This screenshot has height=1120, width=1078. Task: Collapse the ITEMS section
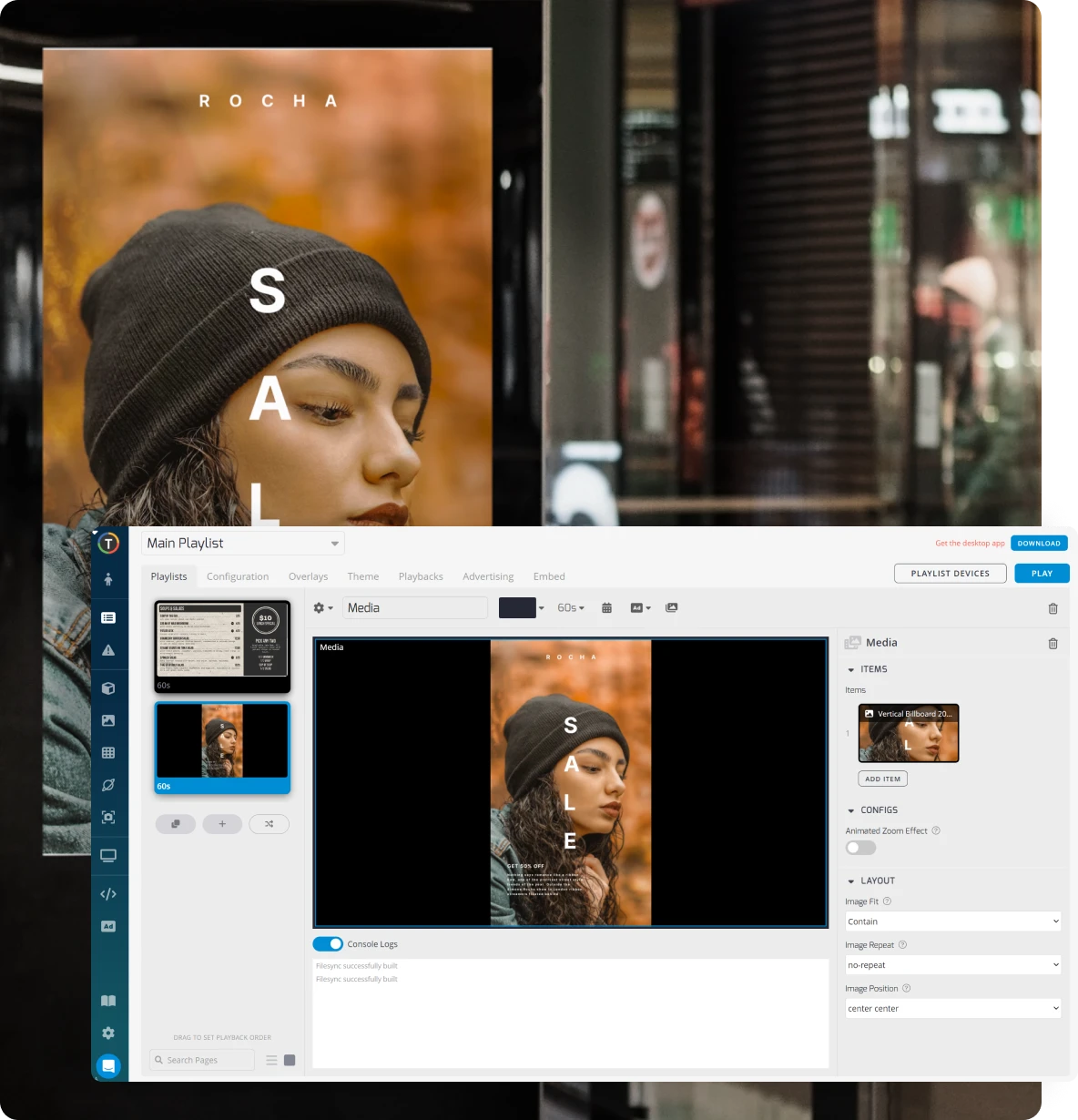(x=851, y=669)
